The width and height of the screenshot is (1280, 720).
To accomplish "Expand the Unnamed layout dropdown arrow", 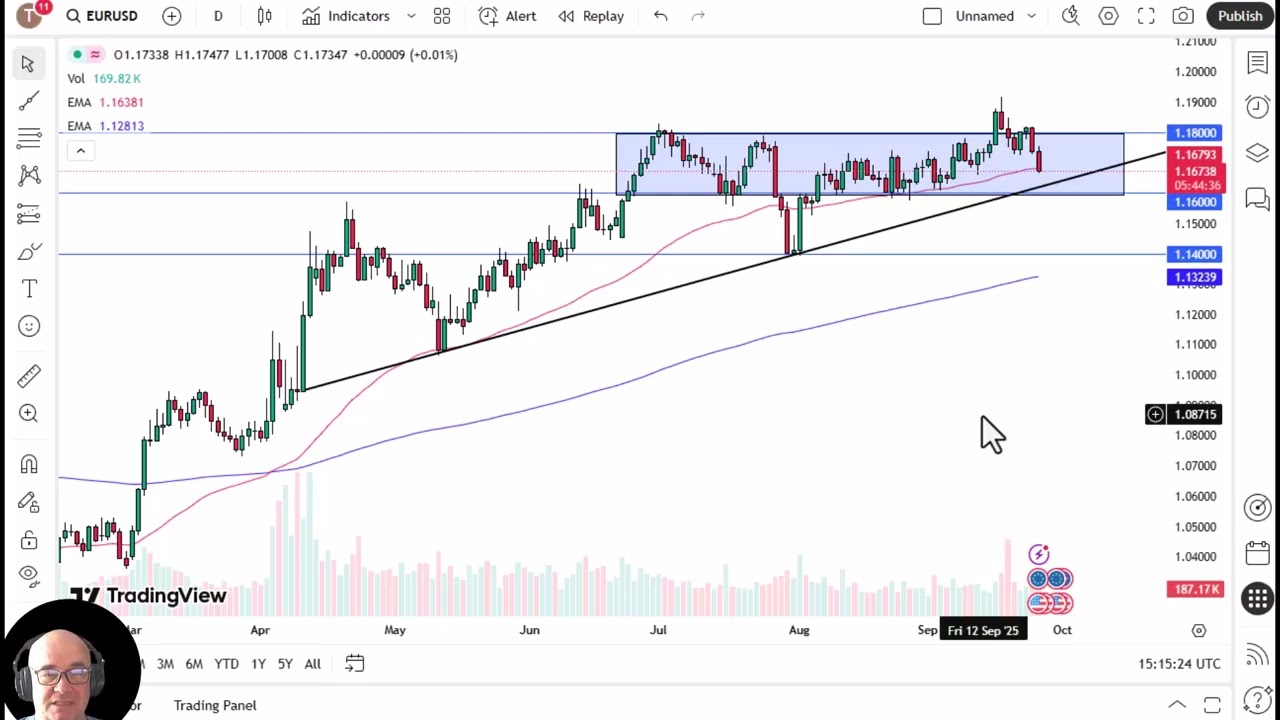I will point(1031,16).
